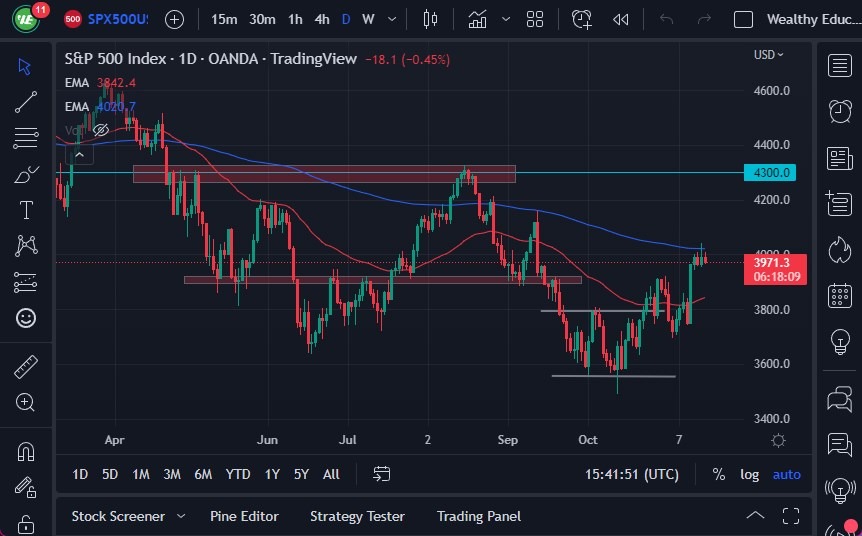
Task: Select the measure ruler tool
Action: click(26, 367)
